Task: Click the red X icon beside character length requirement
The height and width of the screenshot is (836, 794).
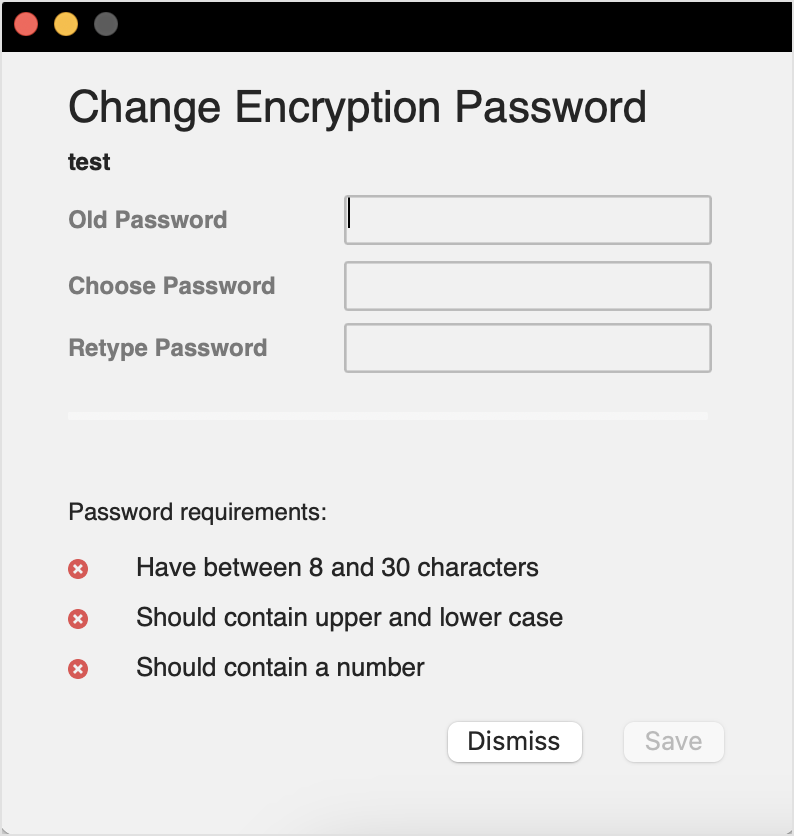Action: pos(78,567)
